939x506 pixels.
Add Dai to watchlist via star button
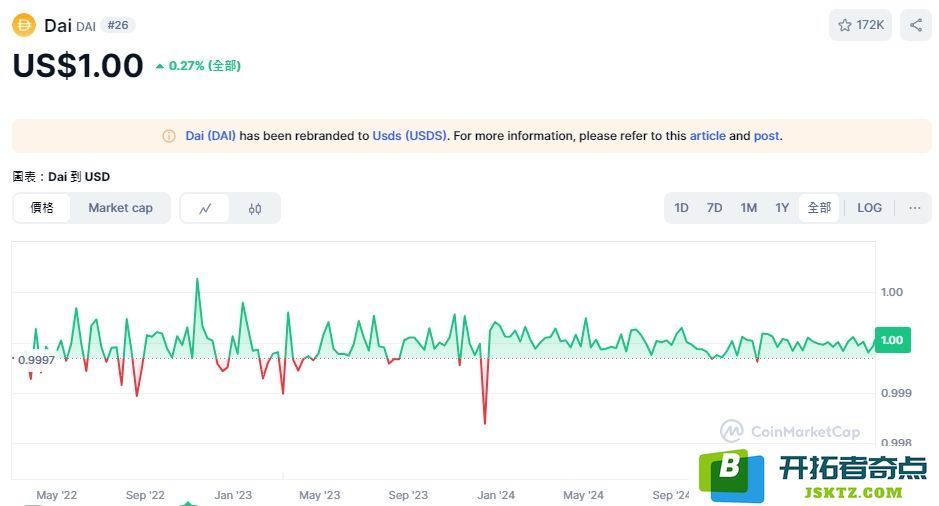point(861,25)
